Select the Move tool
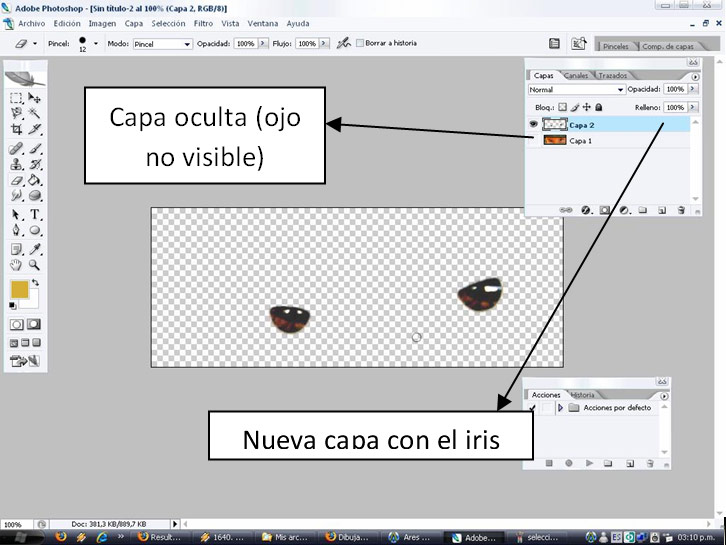This screenshot has height=545, width=726. tap(34, 98)
